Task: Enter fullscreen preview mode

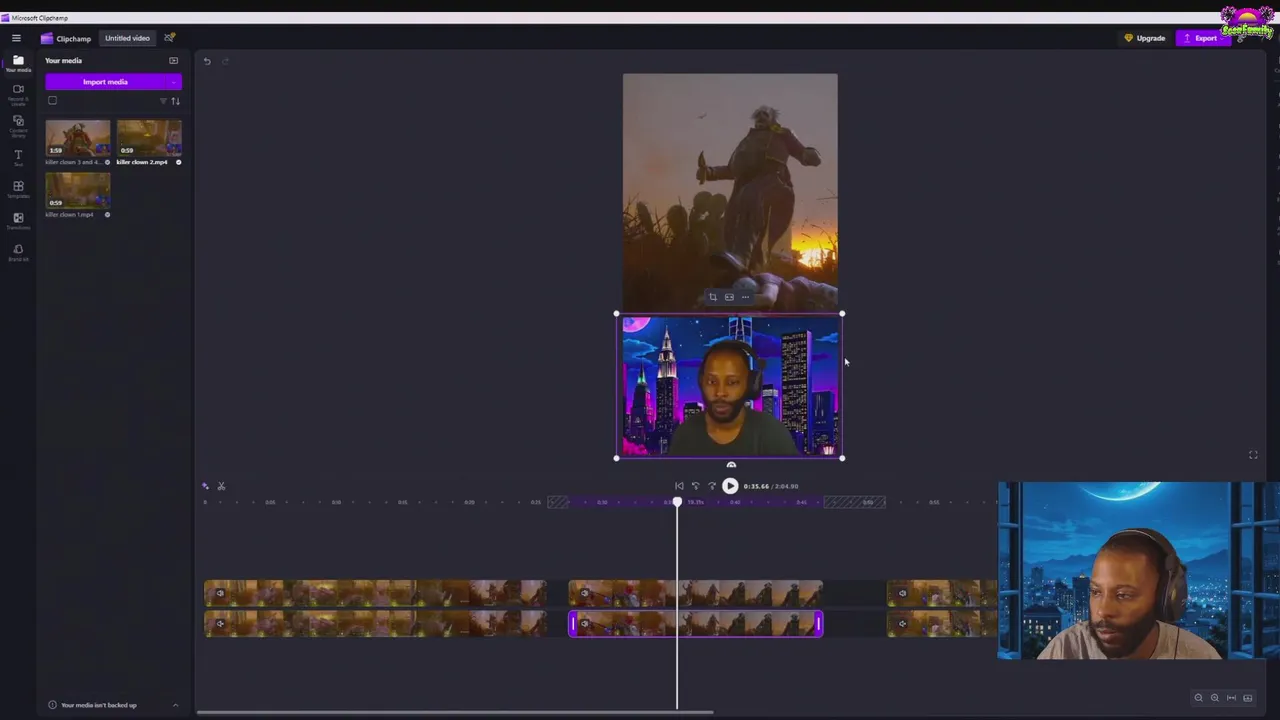Action: click(1253, 455)
